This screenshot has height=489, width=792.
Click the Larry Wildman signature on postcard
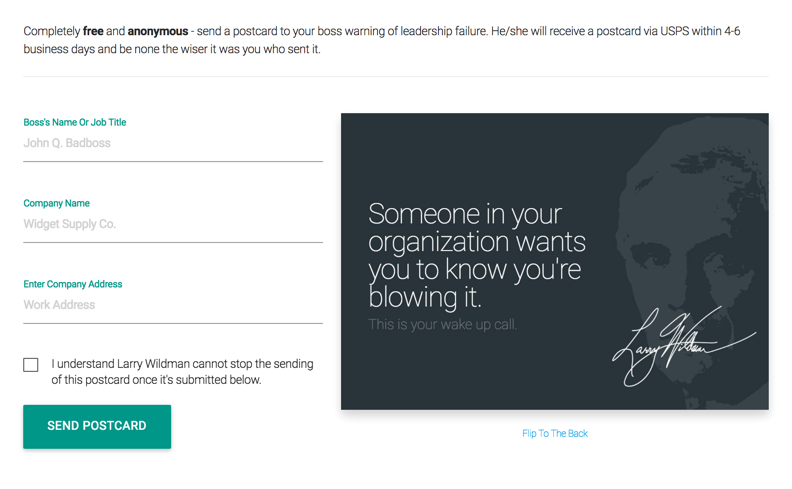tap(683, 346)
